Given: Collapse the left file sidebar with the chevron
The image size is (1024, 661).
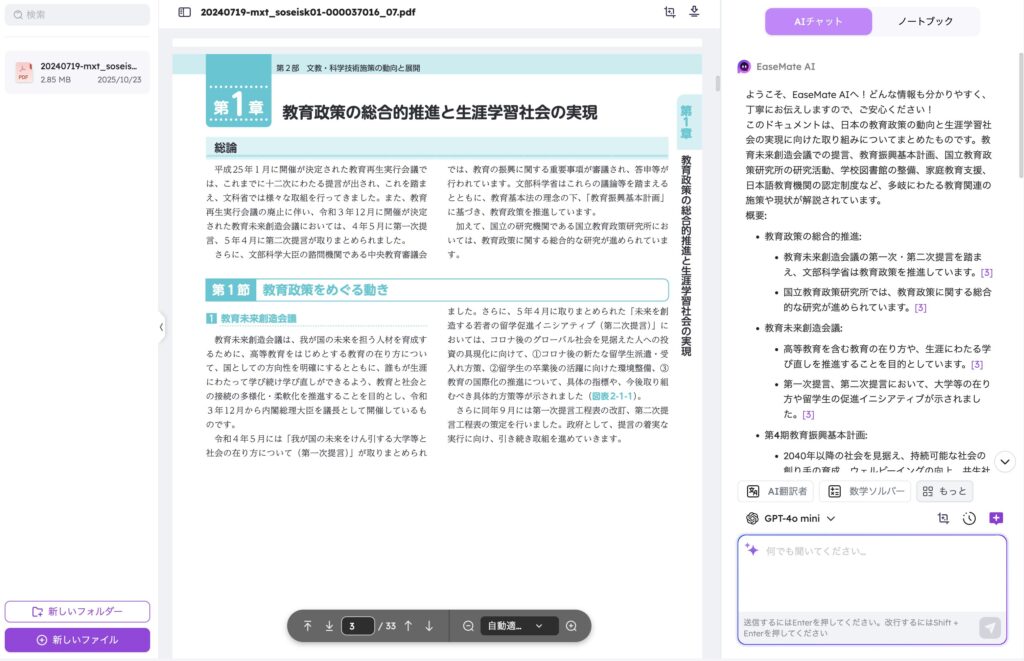Looking at the screenshot, I should [161, 326].
